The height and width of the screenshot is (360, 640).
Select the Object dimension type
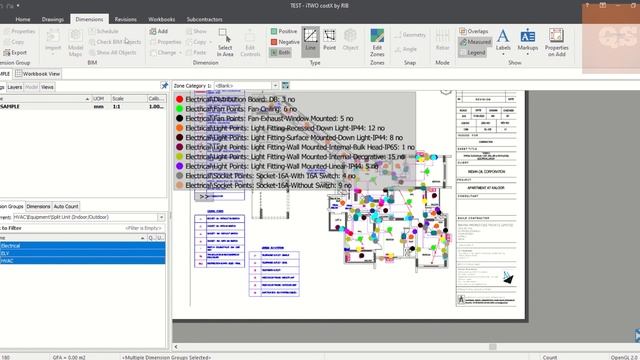click(x=350, y=40)
